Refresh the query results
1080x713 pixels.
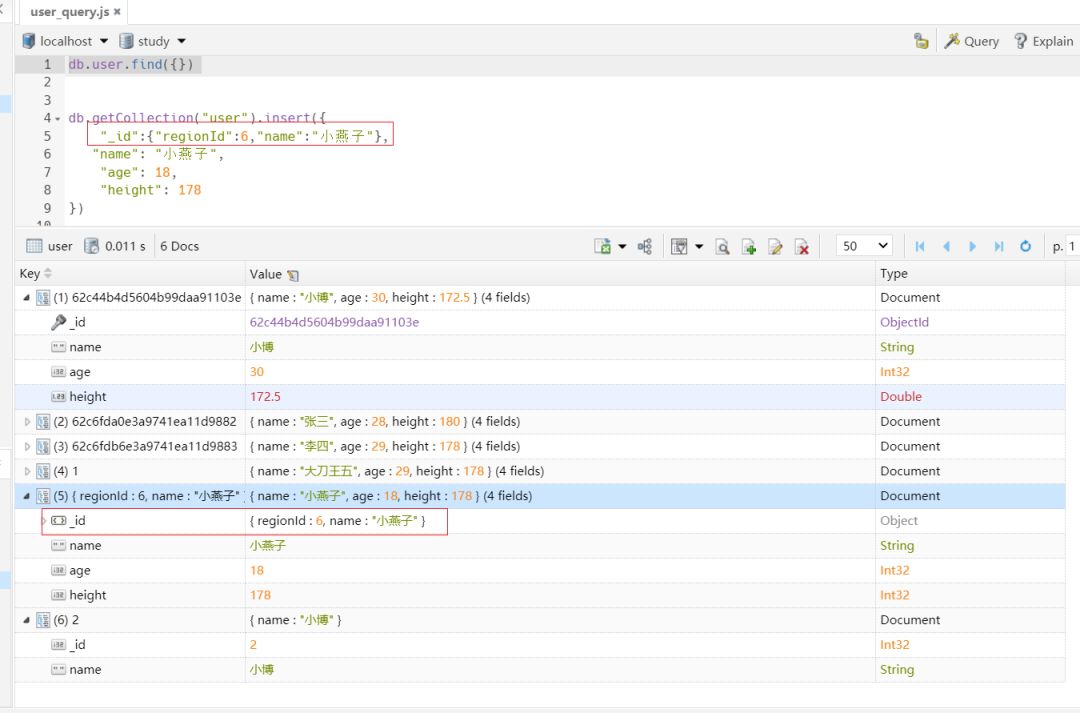pos(1025,246)
